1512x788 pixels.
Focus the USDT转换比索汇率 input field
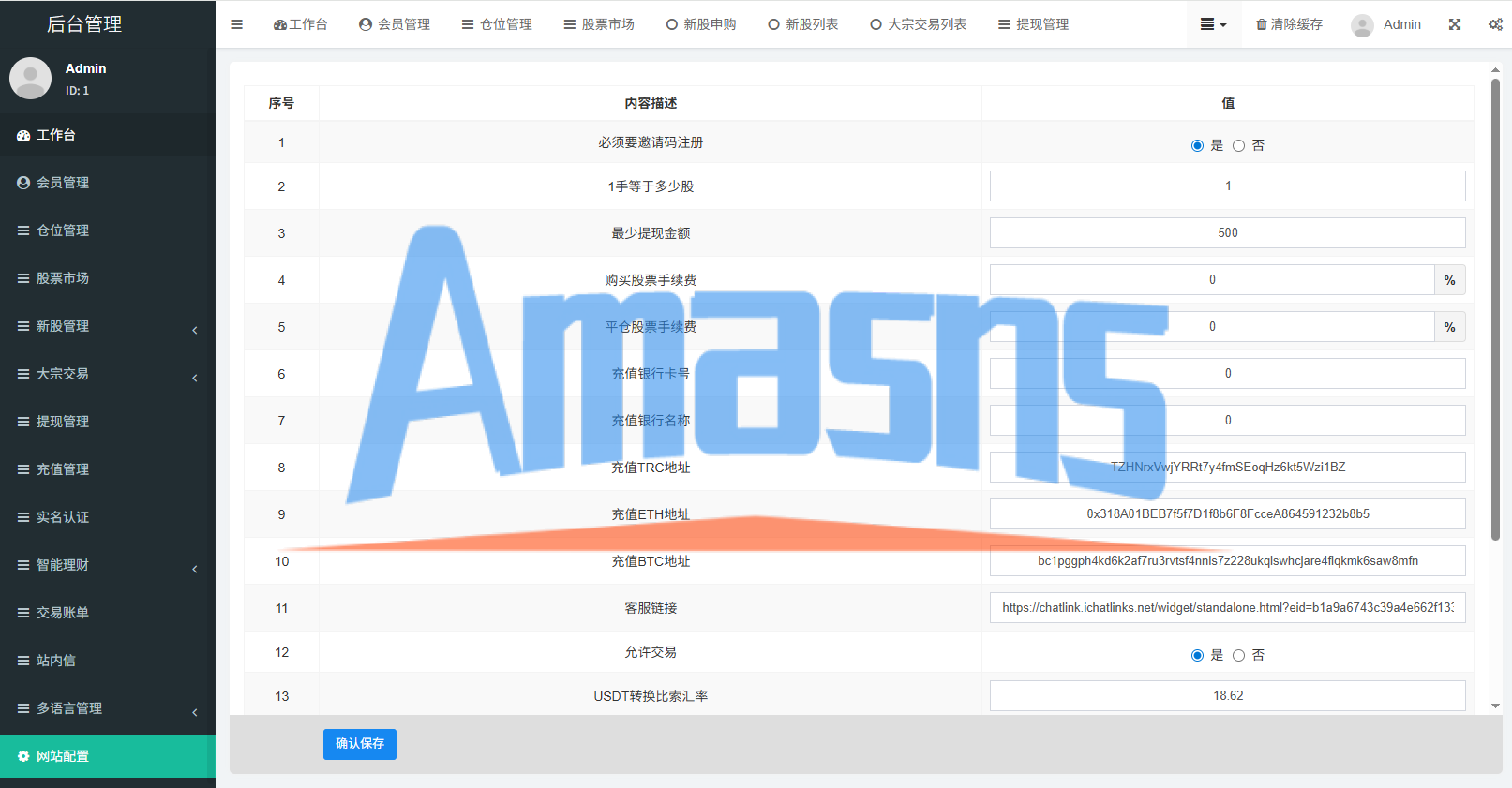pos(1228,695)
